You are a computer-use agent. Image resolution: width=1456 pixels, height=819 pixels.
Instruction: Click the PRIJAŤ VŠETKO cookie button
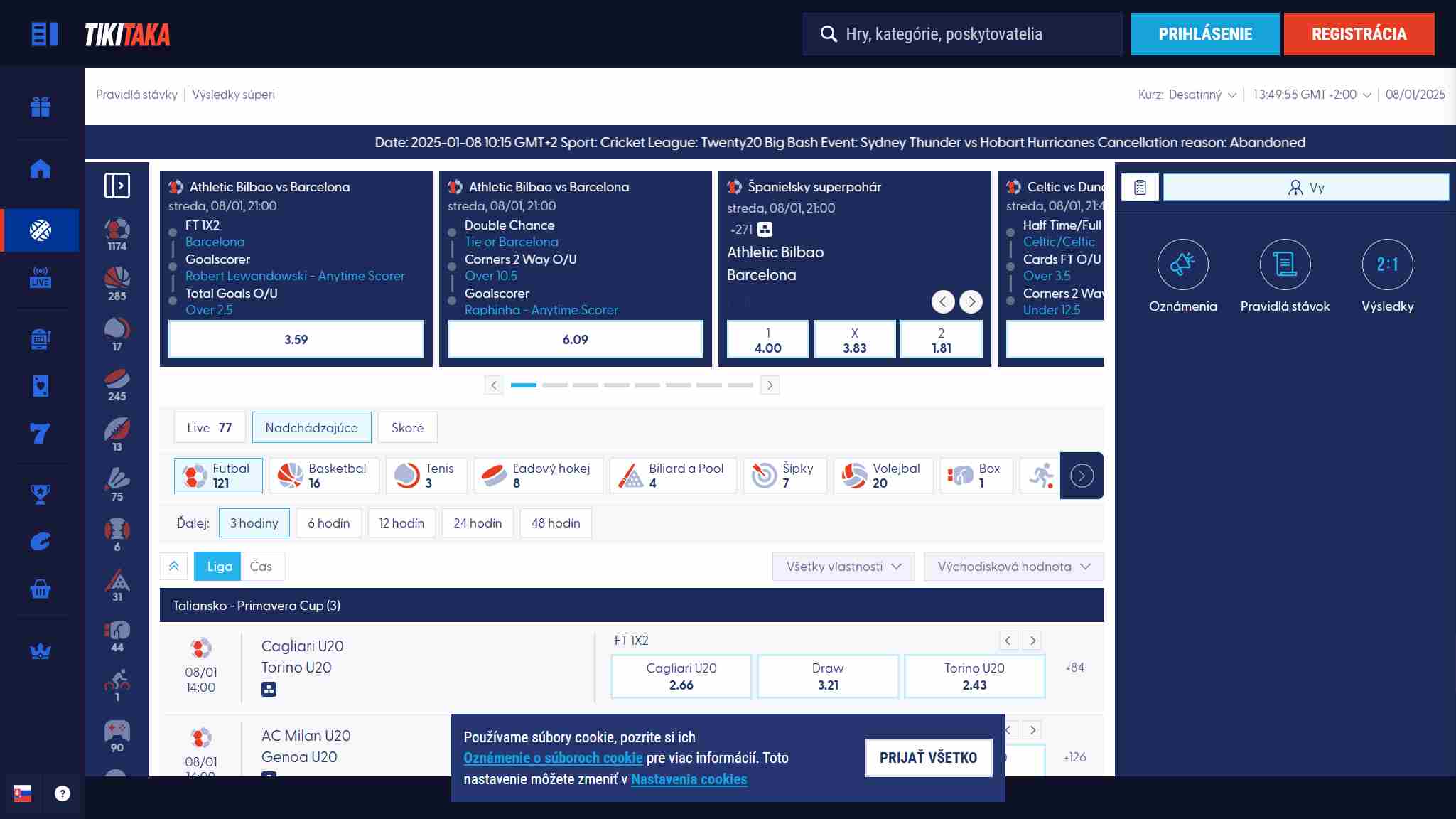pyautogui.click(x=928, y=758)
